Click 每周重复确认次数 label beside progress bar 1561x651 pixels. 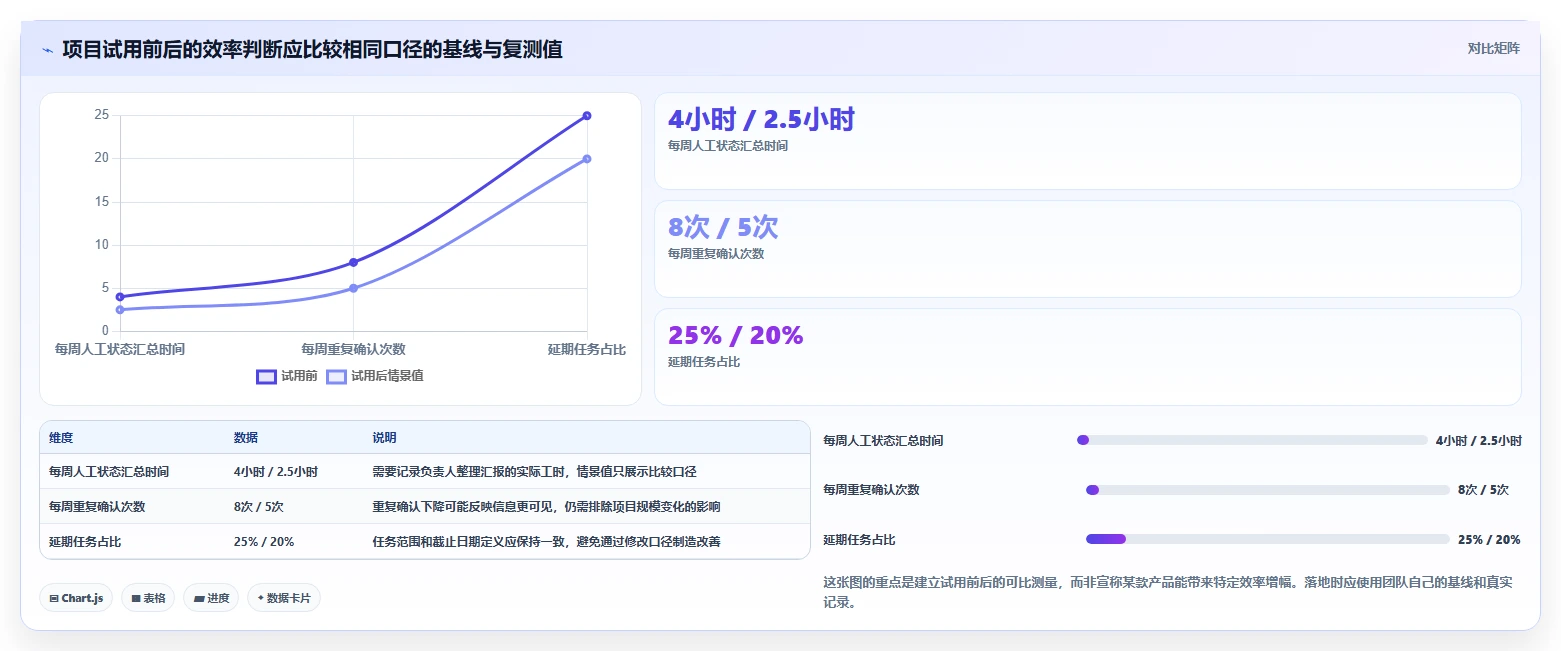(x=871, y=490)
